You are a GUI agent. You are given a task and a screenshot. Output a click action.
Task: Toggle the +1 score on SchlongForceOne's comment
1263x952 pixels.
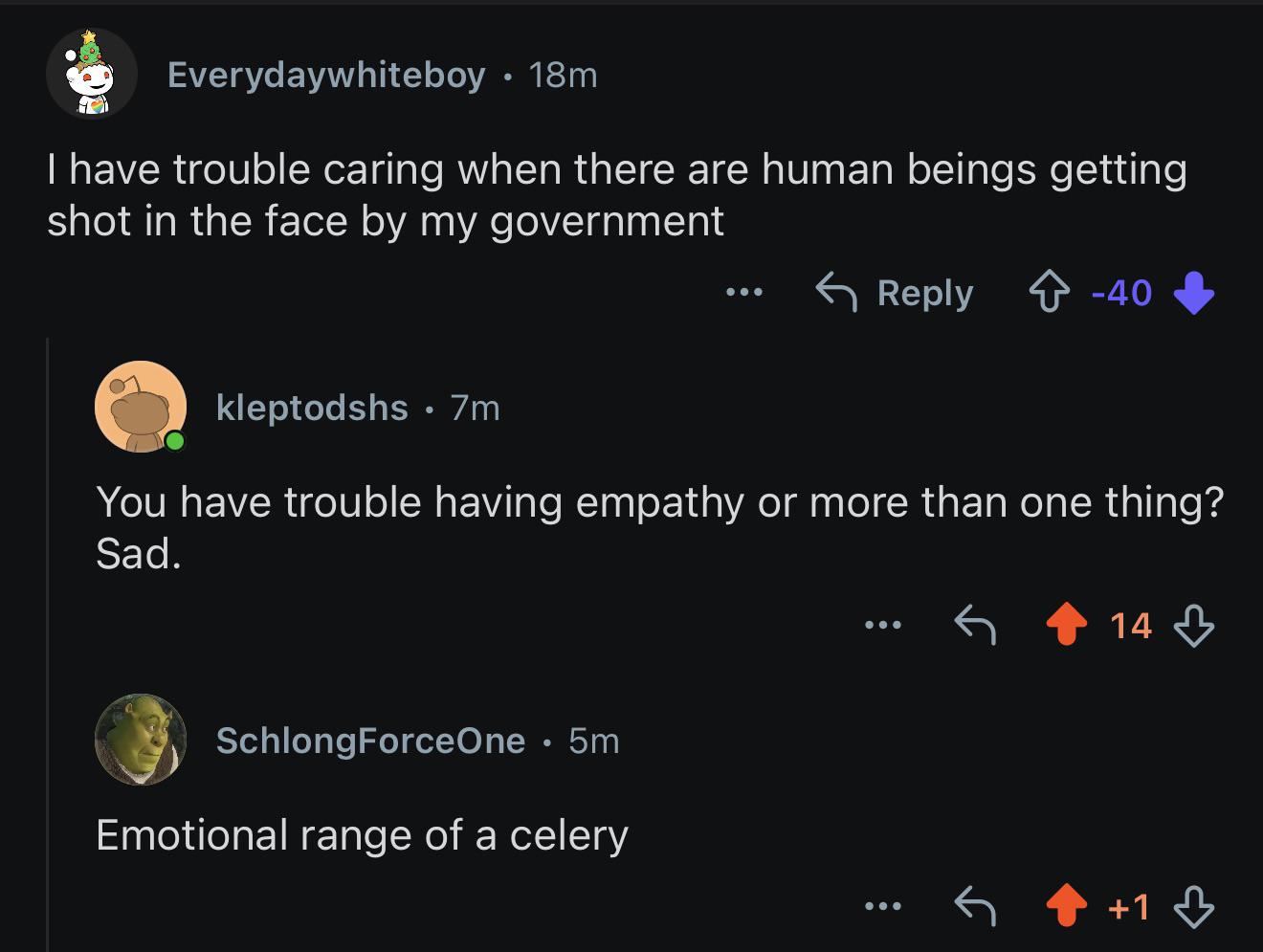tap(1129, 908)
